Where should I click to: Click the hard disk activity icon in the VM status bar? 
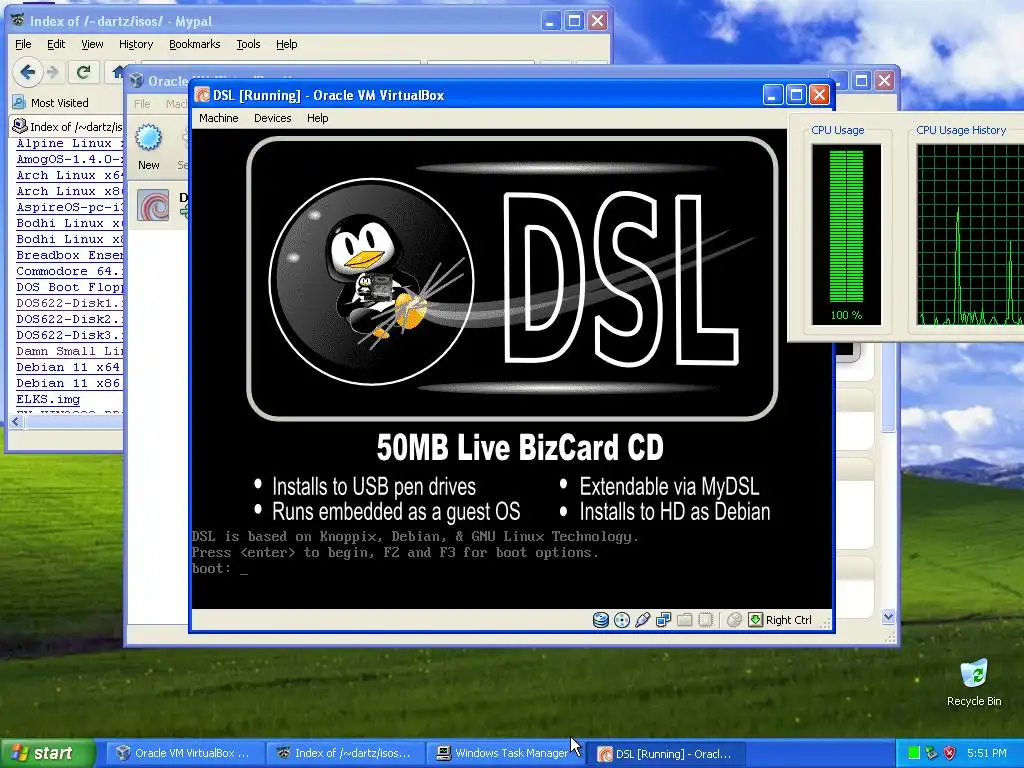point(600,620)
